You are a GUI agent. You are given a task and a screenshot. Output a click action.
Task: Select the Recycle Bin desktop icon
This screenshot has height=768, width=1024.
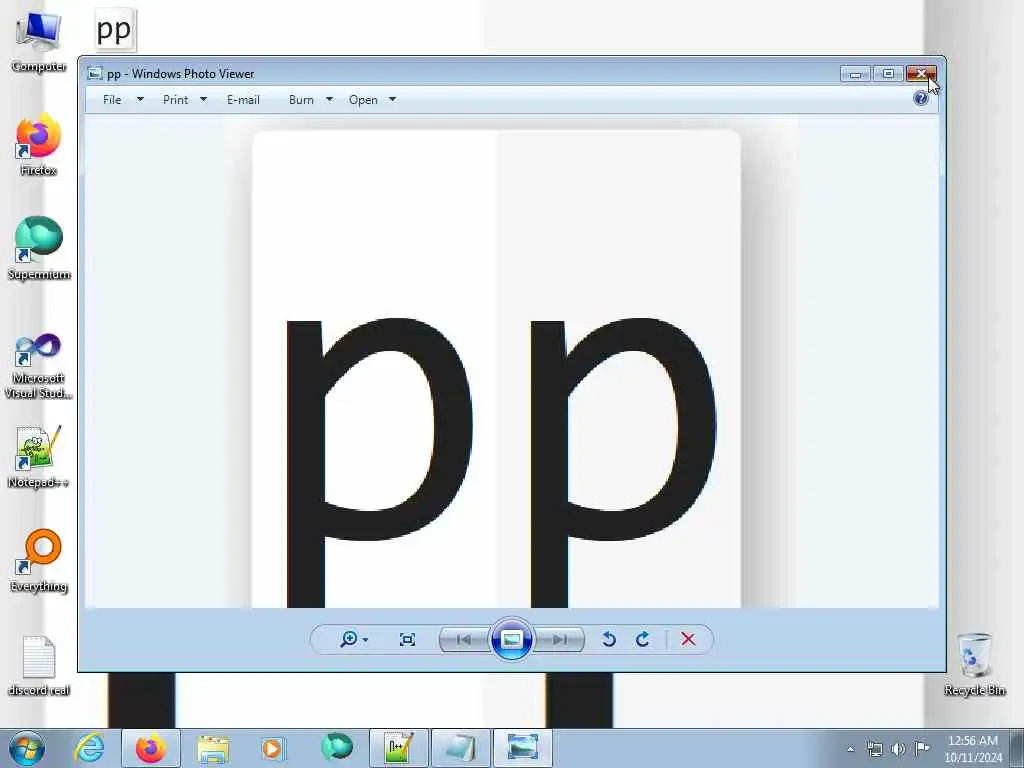974,664
